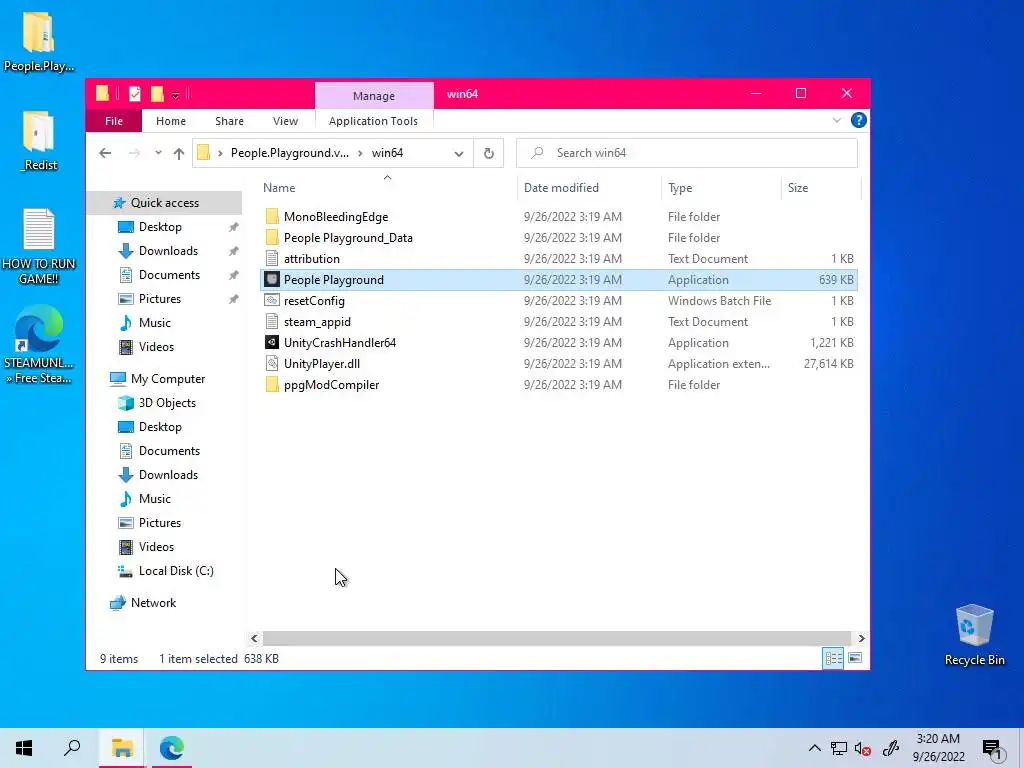Open Windows Start menu
Image resolution: width=1024 pixels, height=768 pixels.
coord(24,748)
